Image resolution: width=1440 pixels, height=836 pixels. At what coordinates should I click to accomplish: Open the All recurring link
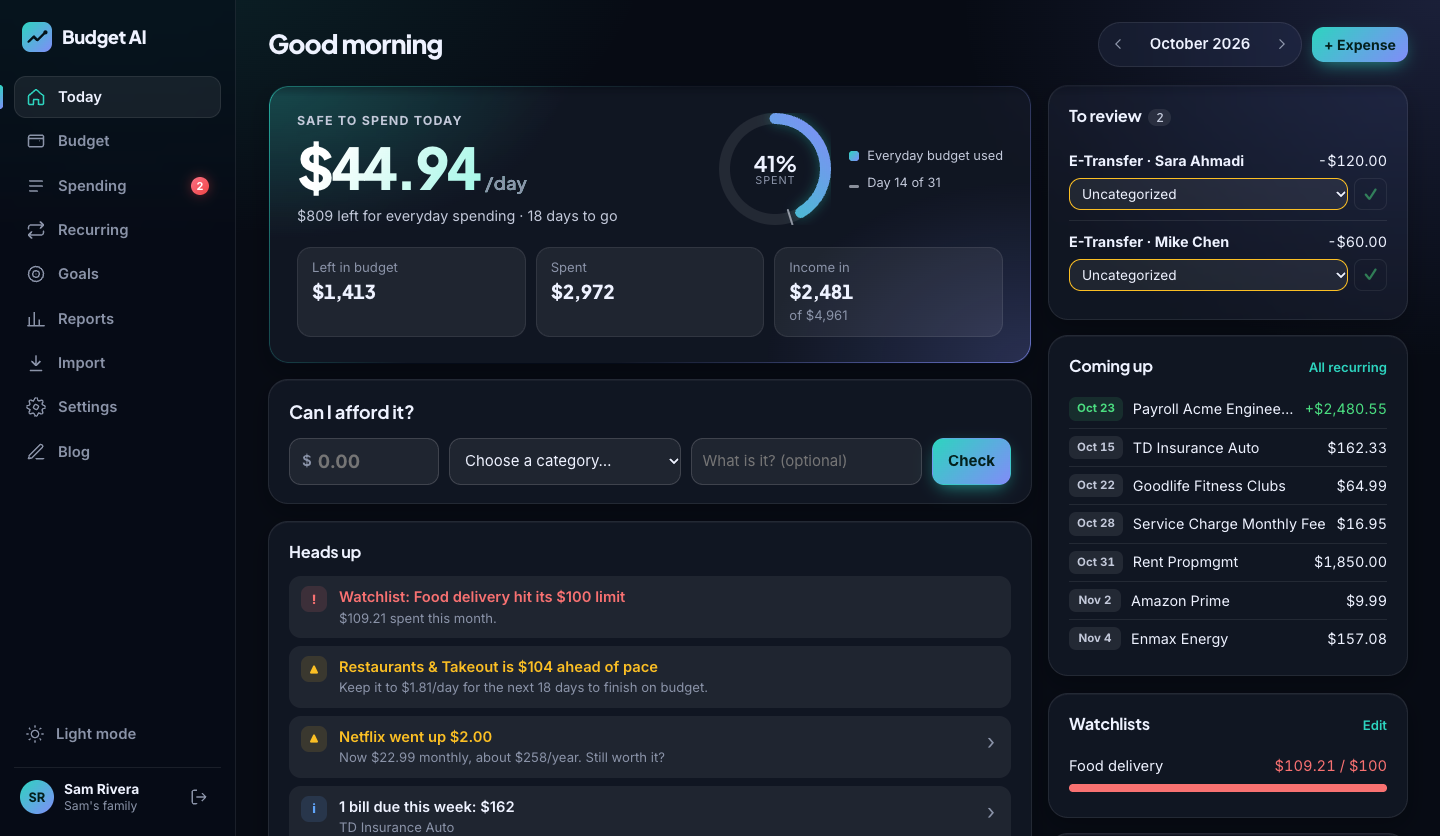tap(1348, 368)
